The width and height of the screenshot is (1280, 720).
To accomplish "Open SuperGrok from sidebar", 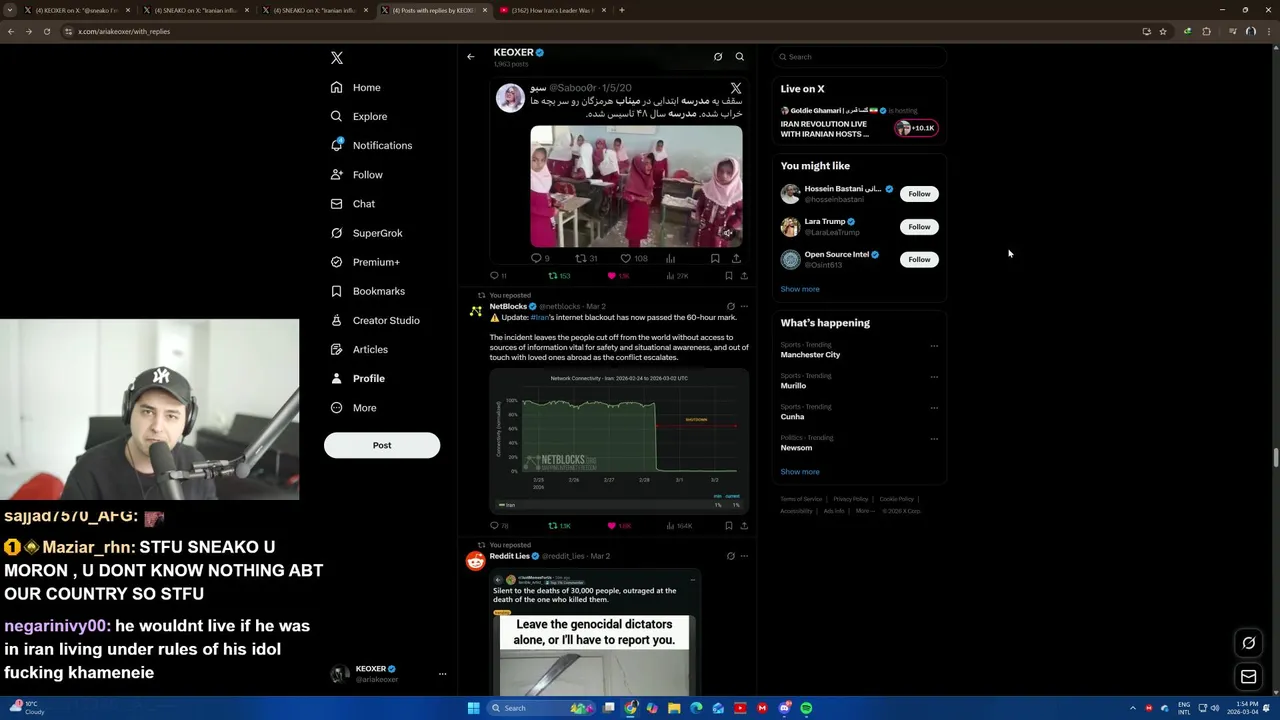I will 366,233.
